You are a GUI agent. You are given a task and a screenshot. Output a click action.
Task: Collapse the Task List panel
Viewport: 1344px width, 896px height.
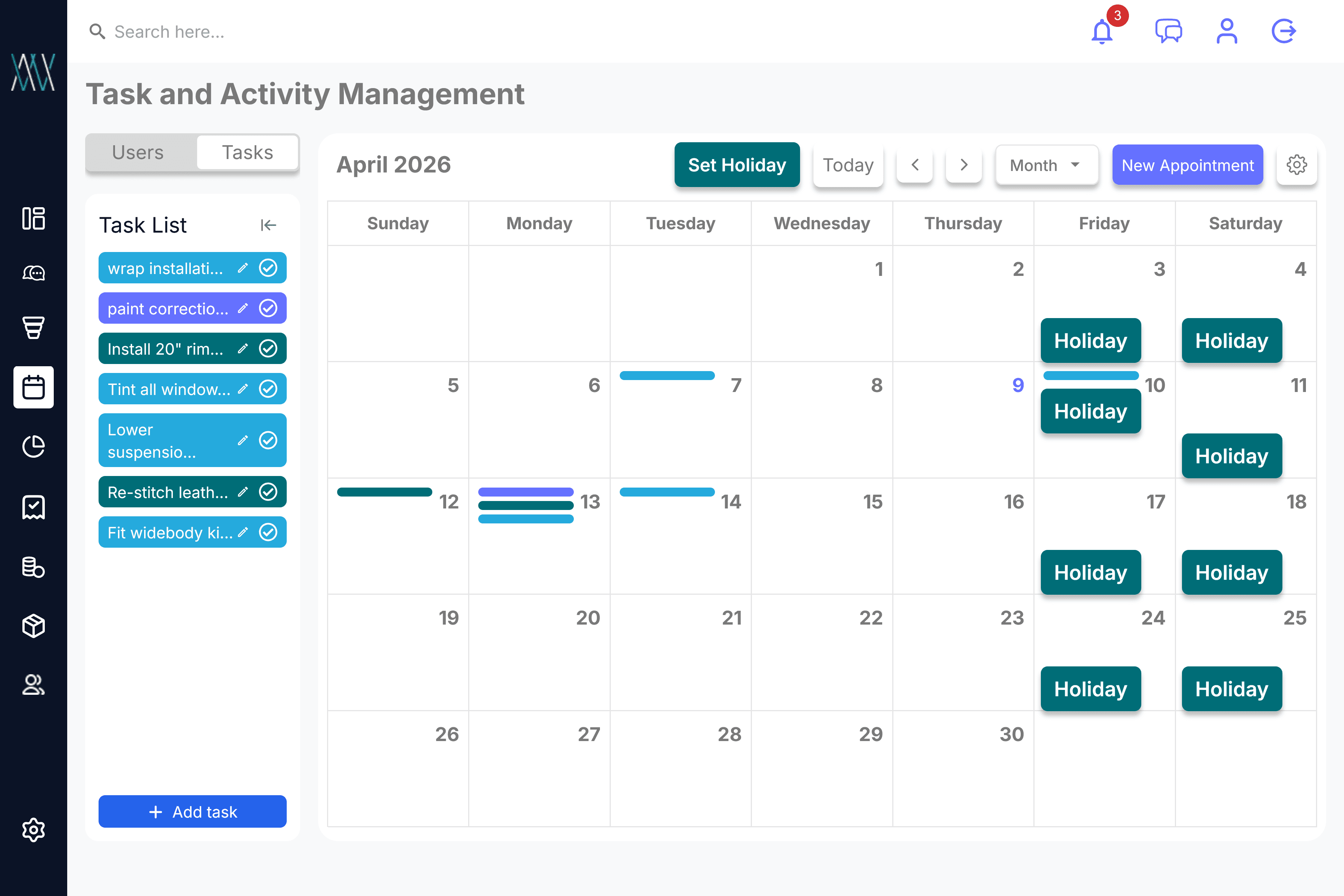(x=268, y=225)
